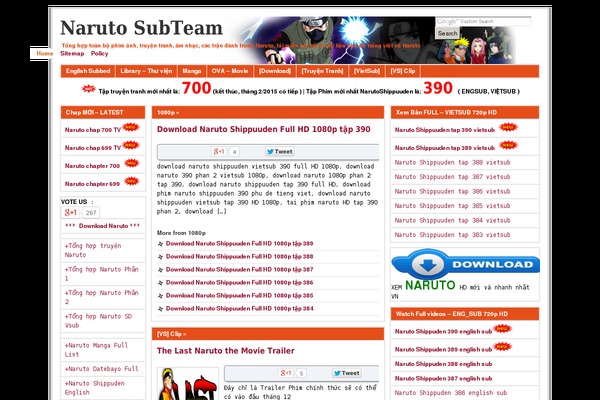
Task: Select the Manga navigation tab
Action: click(x=192, y=71)
